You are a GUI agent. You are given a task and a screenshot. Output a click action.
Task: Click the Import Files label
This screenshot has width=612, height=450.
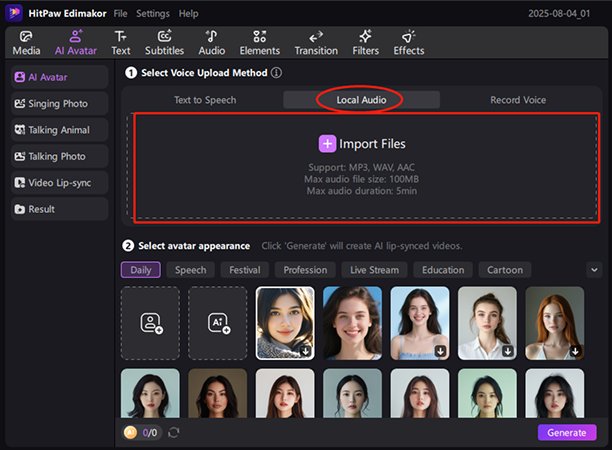(372, 144)
